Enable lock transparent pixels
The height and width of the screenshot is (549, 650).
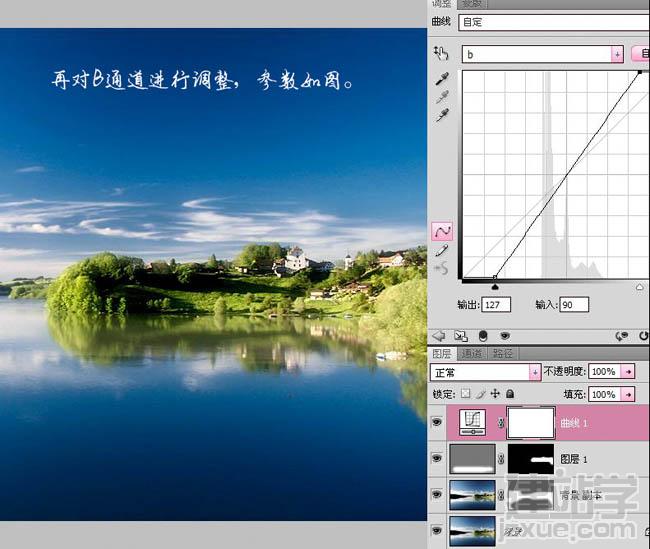(x=466, y=394)
